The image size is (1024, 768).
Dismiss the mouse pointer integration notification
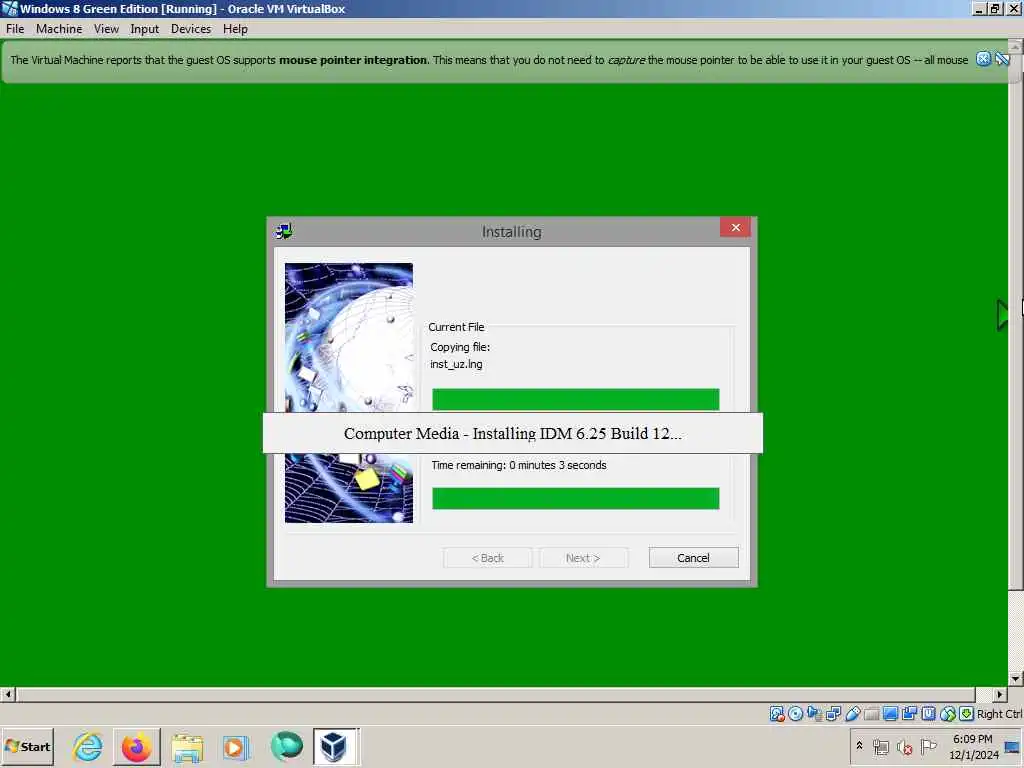tap(984, 59)
